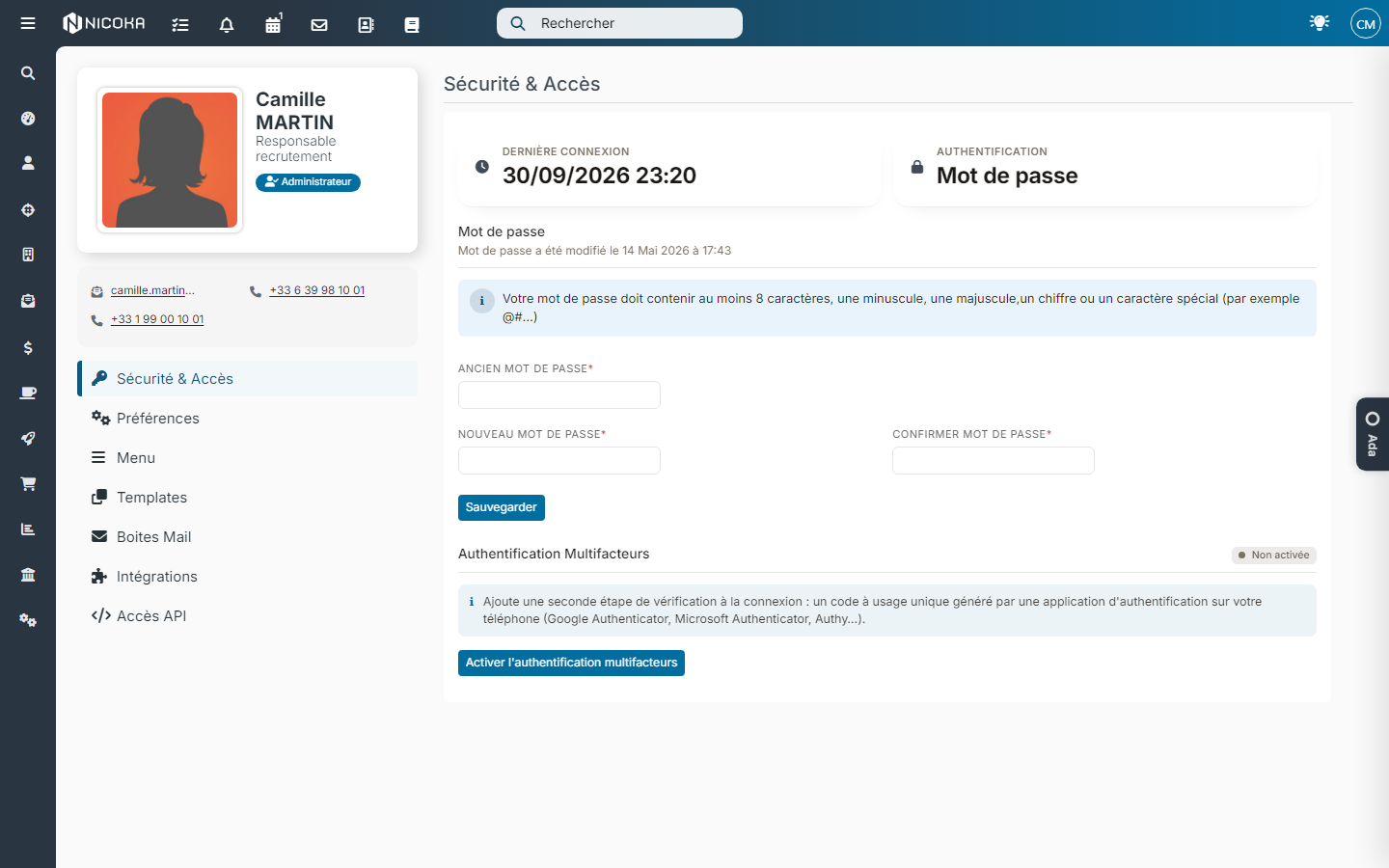Image resolution: width=1389 pixels, height=868 pixels.
Task: Open the Ada assistant side tab
Action: [1373, 434]
